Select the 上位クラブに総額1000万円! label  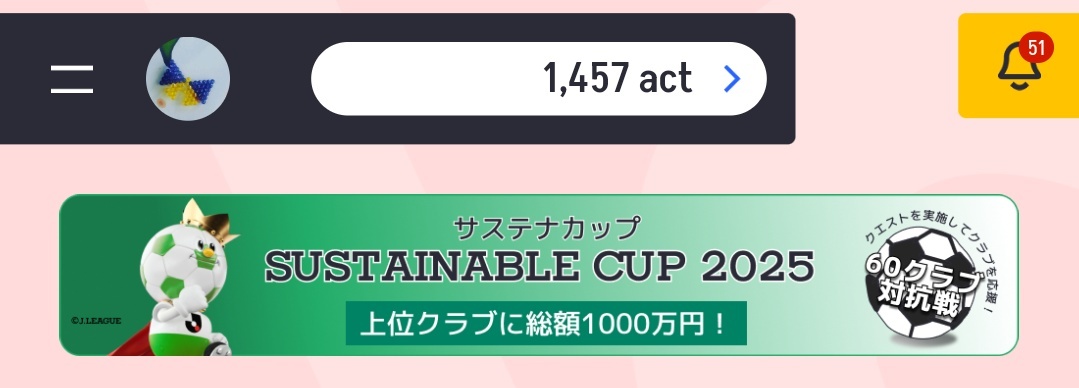coord(546,323)
